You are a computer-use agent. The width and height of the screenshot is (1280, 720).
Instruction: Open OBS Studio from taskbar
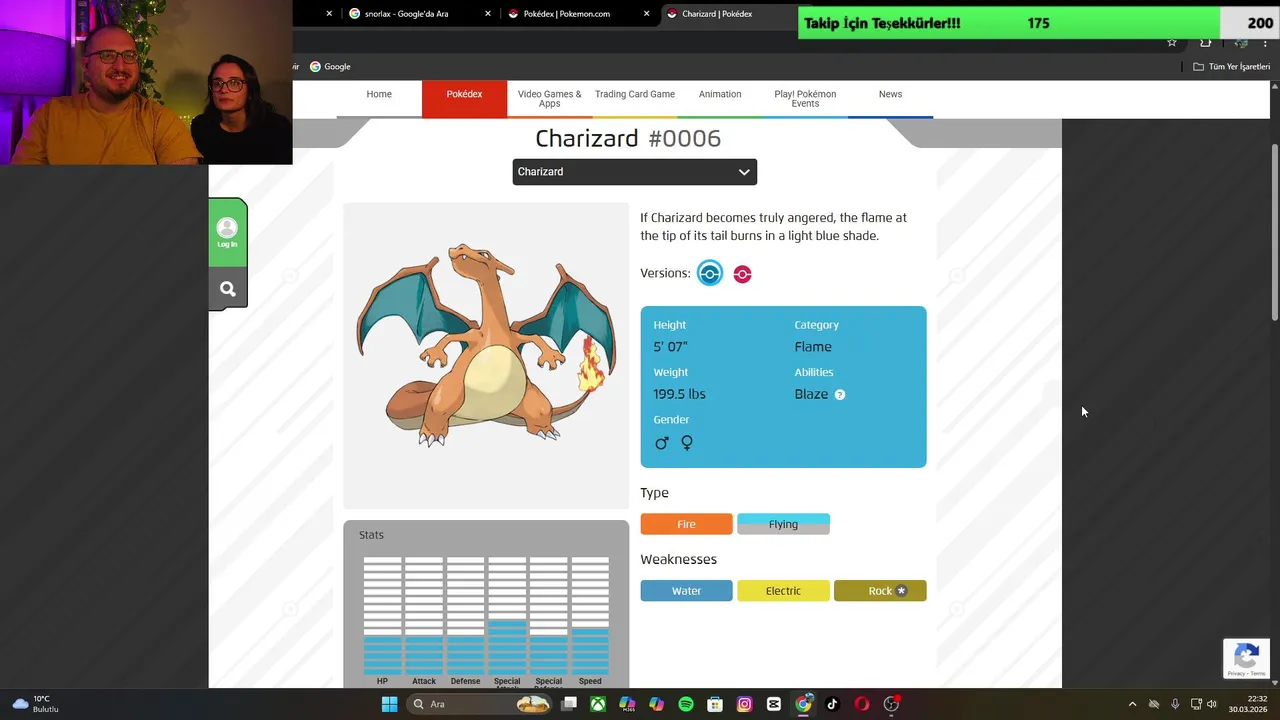click(891, 704)
